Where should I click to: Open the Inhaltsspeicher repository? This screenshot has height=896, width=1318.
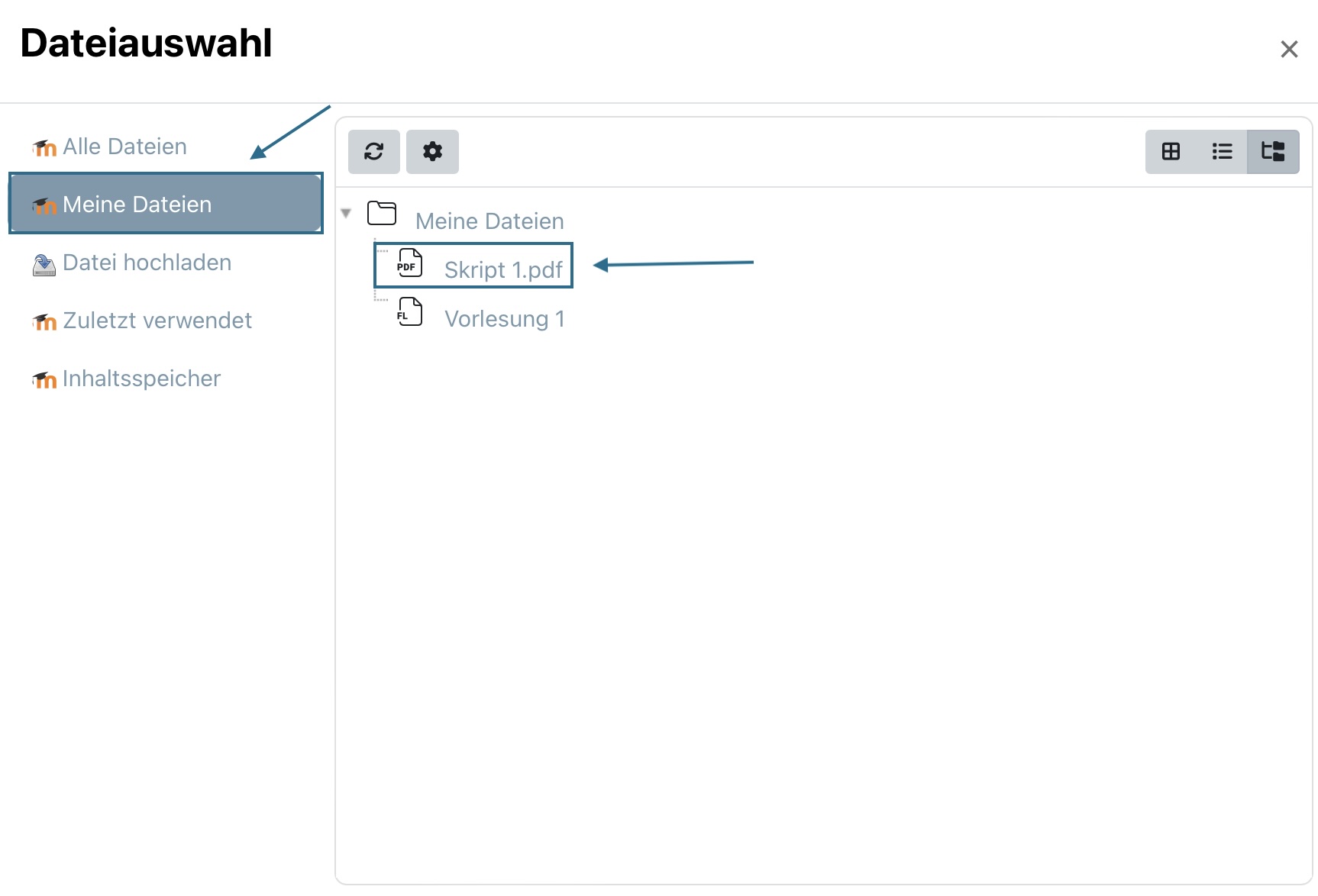(x=141, y=379)
